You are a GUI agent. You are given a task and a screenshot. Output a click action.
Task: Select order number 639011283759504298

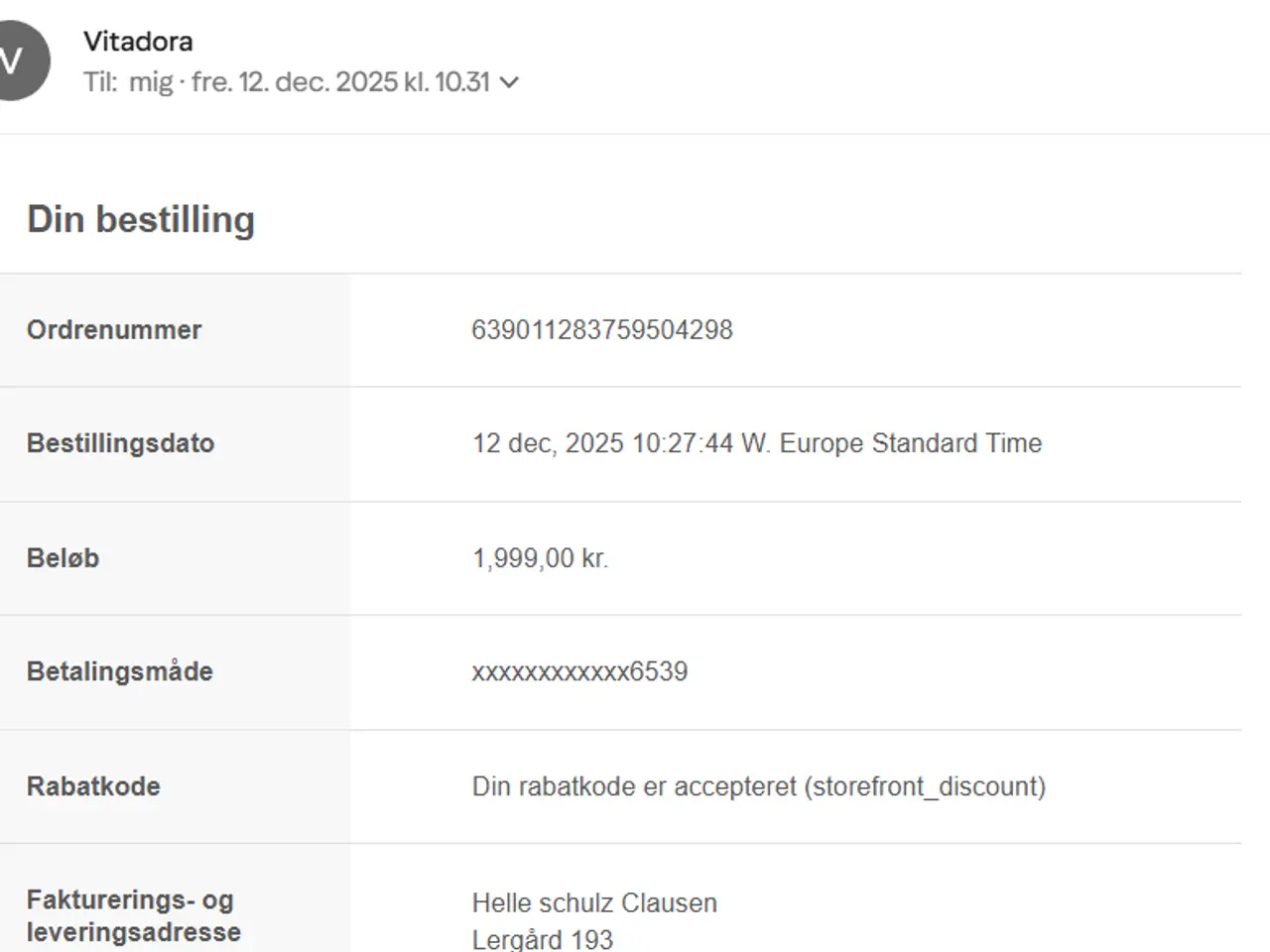(602, 330)
